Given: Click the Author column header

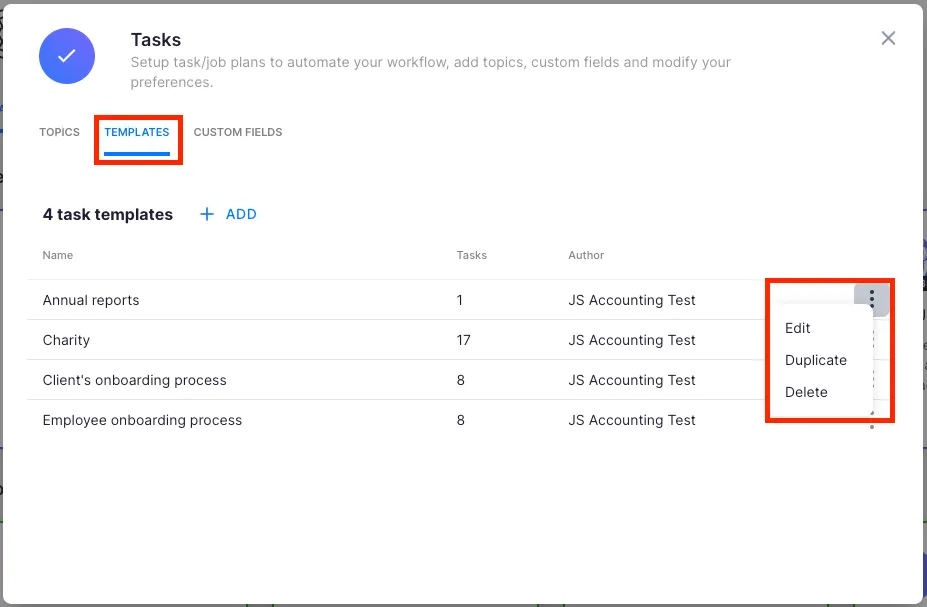Looking at the screenshot, I should coord(586,255).
